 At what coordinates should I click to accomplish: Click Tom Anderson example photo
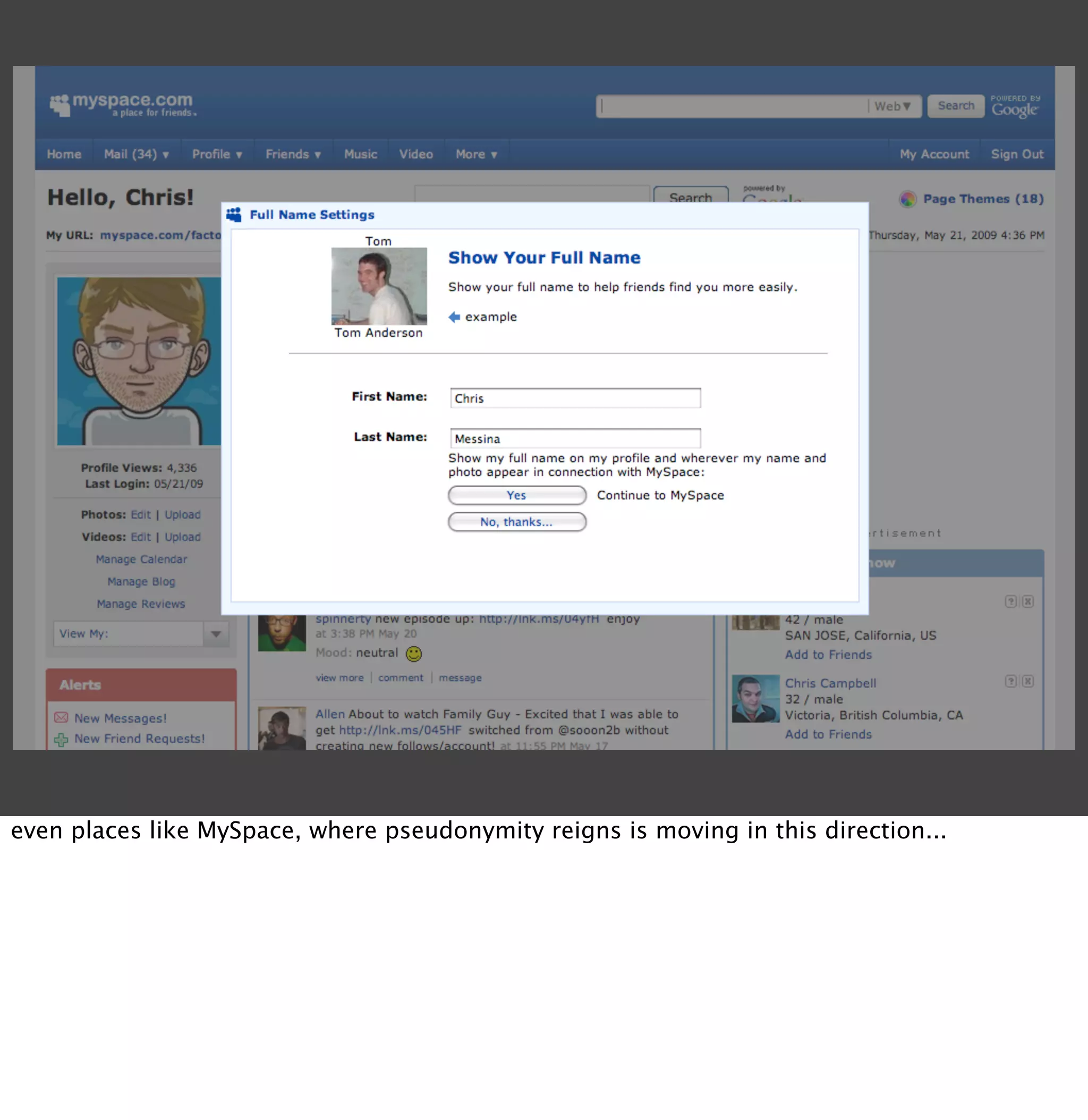[379, 286]
